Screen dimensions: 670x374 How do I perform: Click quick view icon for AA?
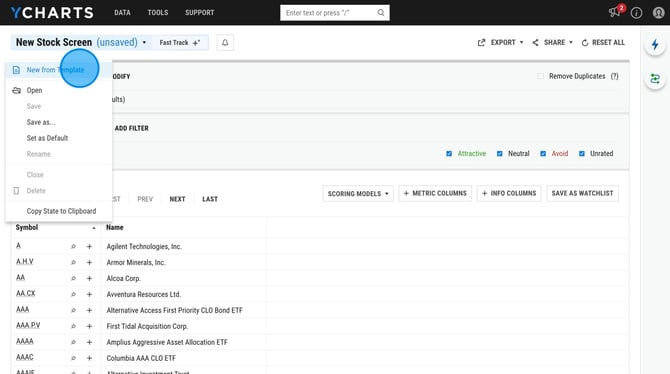pyautogui.click(x=73, y=278)
